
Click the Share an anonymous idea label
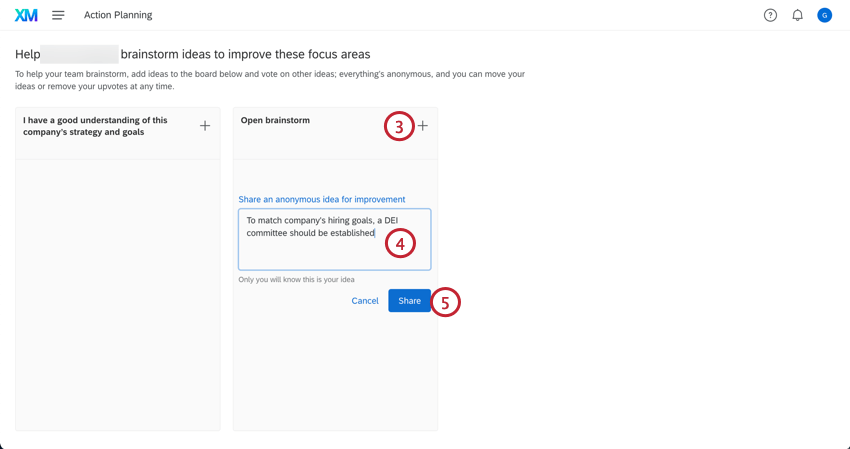[x=322, y=199]
